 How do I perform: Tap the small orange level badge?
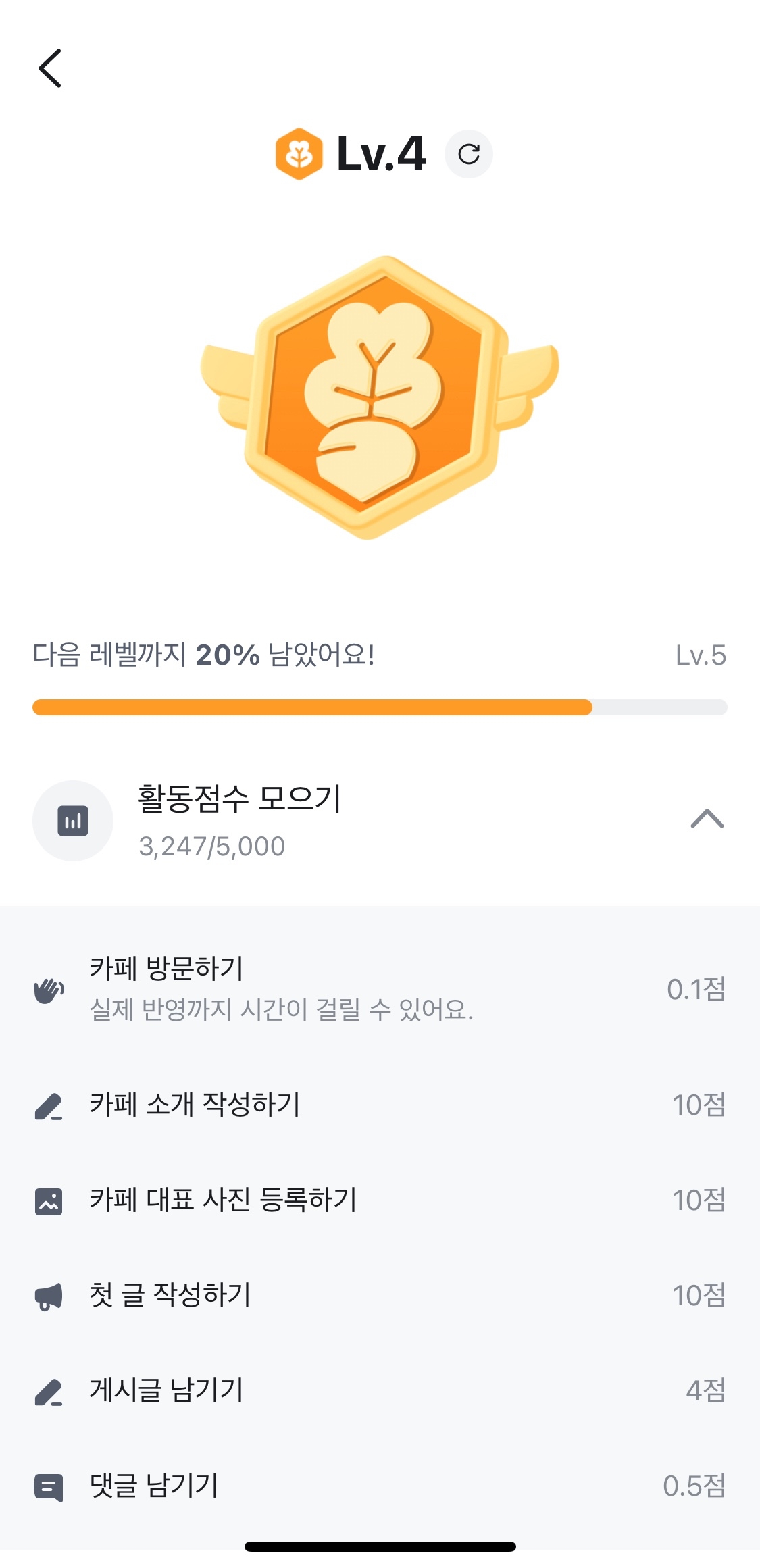click(299, 154)
